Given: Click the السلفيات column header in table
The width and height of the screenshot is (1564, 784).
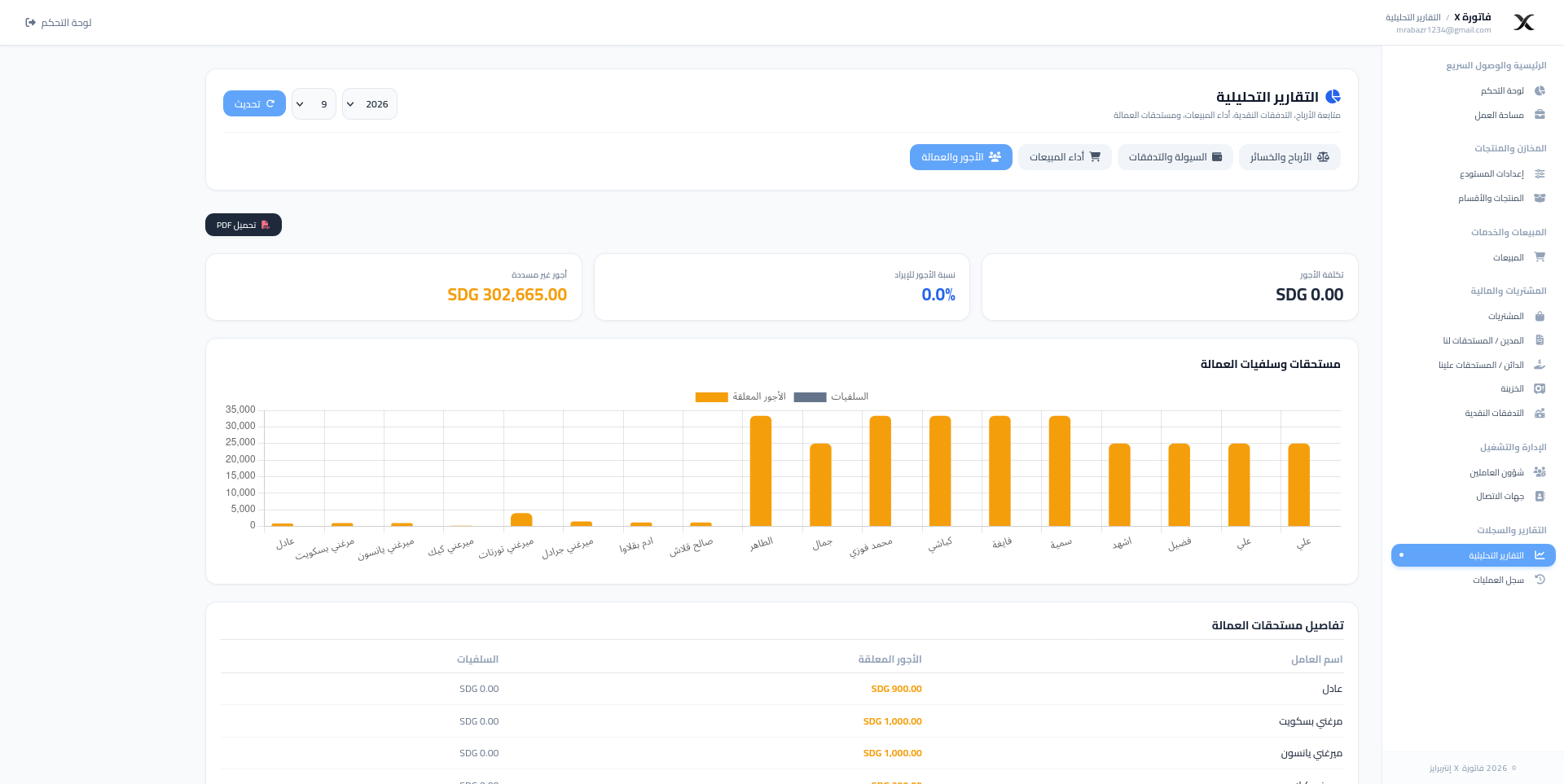Looking at the screenshot, I should tap(477, 659).
